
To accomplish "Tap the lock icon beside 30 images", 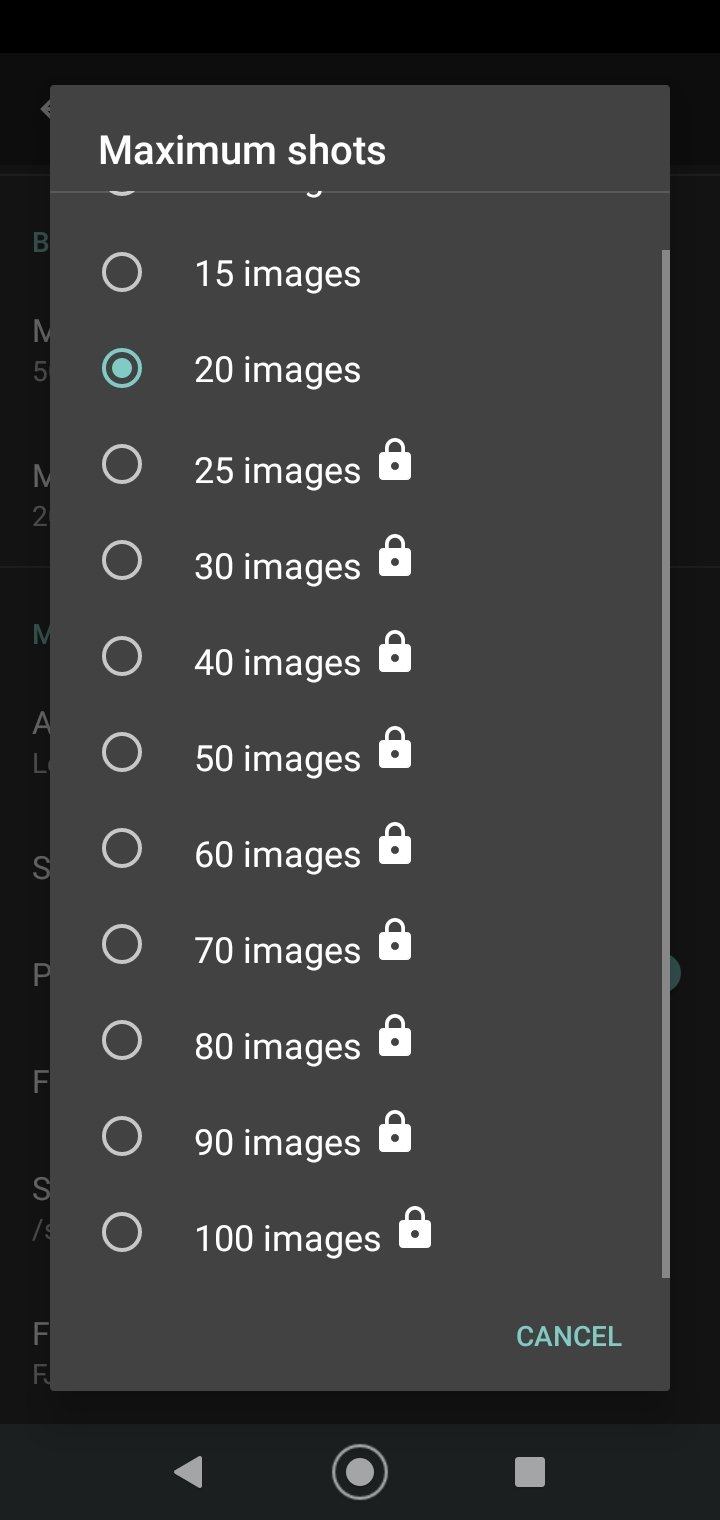I will [395, 558].
